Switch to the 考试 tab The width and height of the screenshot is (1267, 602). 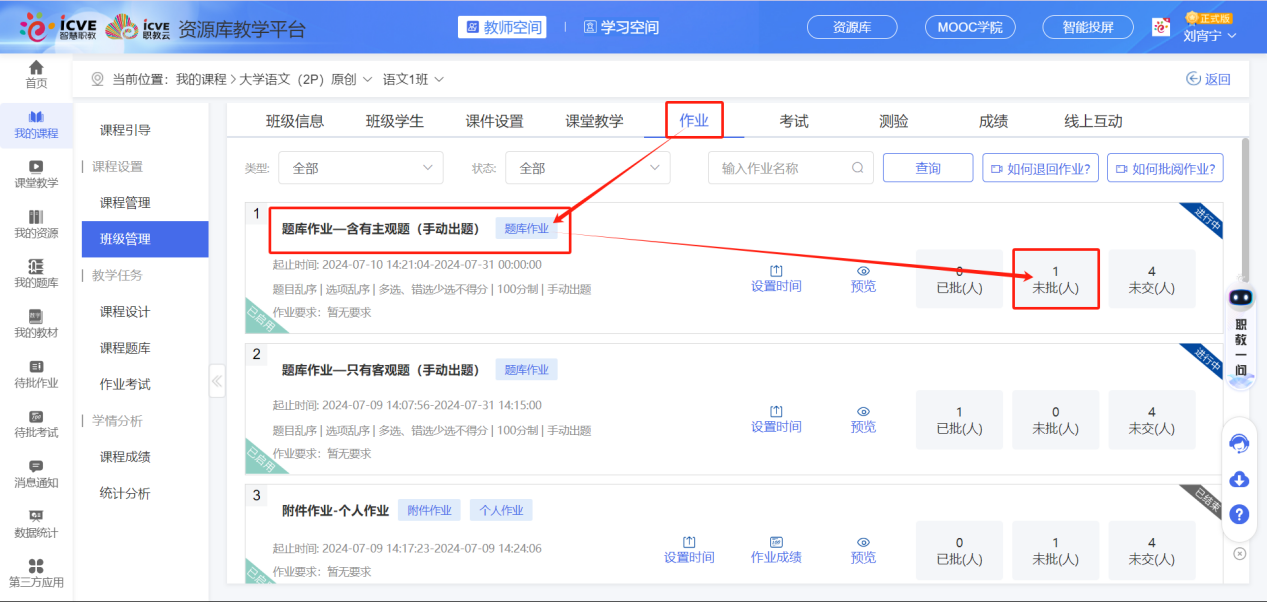(x=794, y=121)
